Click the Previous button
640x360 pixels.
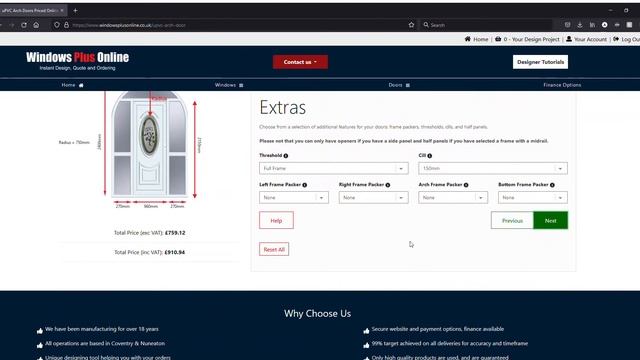pos(512,220)
